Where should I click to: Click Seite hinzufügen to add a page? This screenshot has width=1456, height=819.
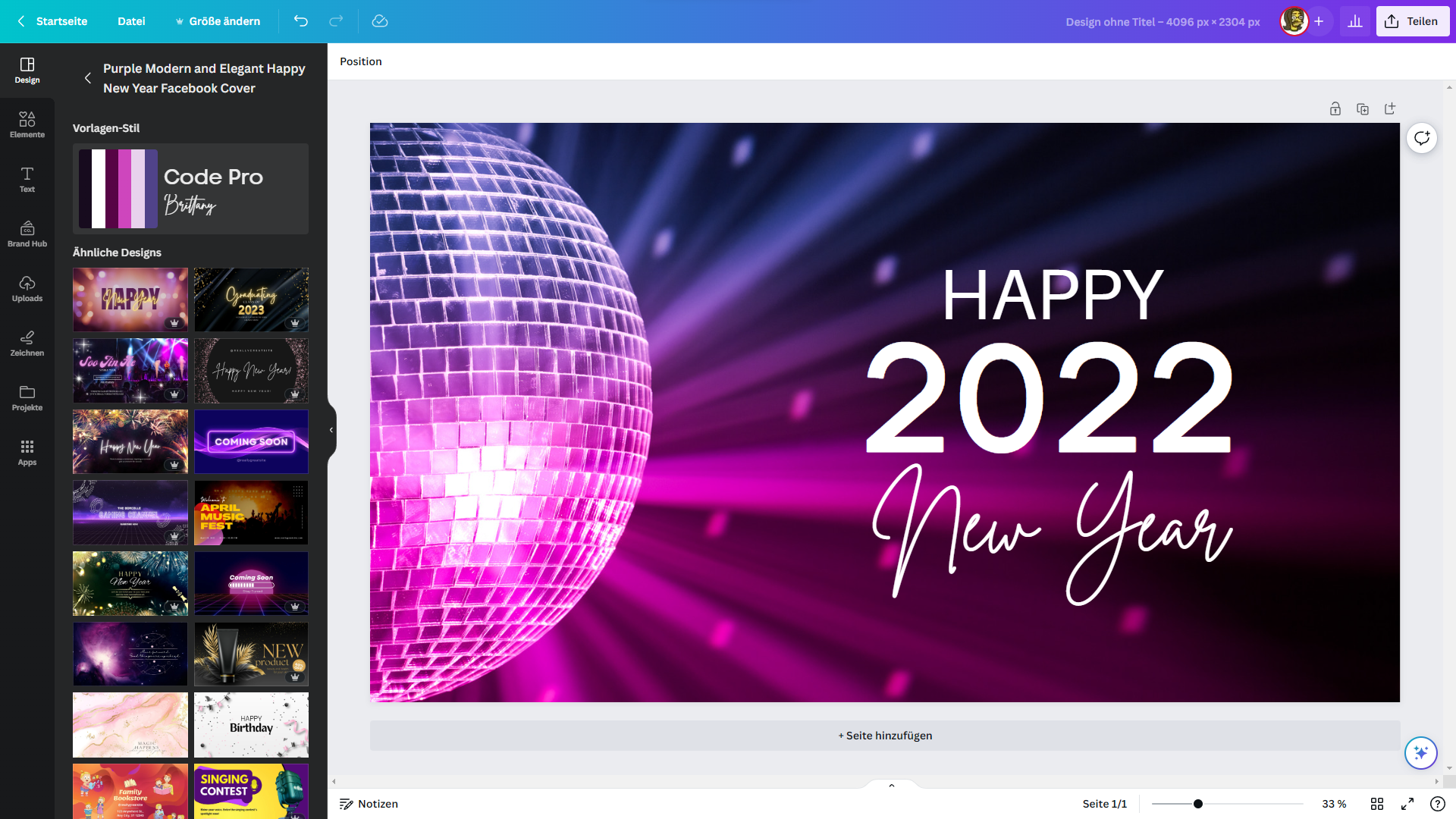pos(885,736)
